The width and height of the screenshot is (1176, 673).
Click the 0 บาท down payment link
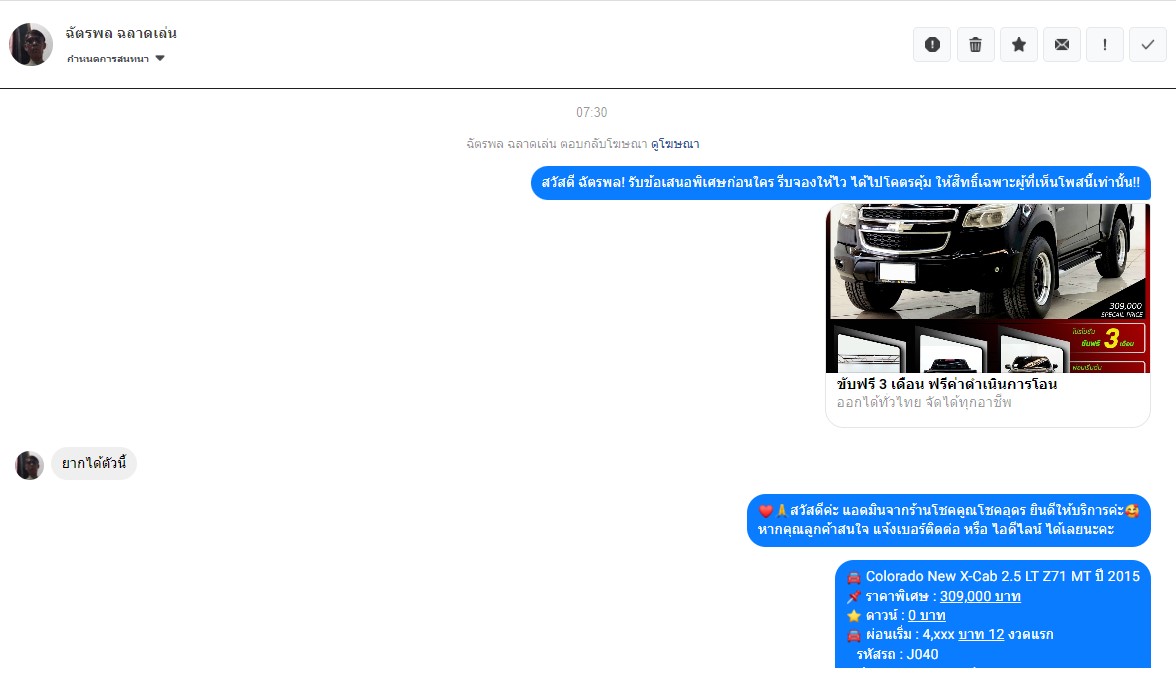926,616
